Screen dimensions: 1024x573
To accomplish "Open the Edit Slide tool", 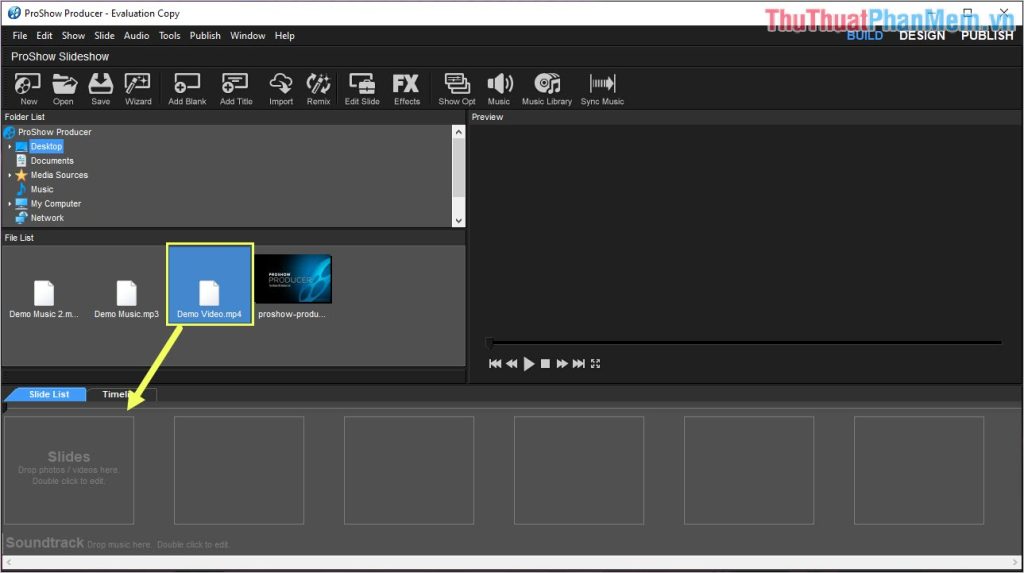I will 362,89.
